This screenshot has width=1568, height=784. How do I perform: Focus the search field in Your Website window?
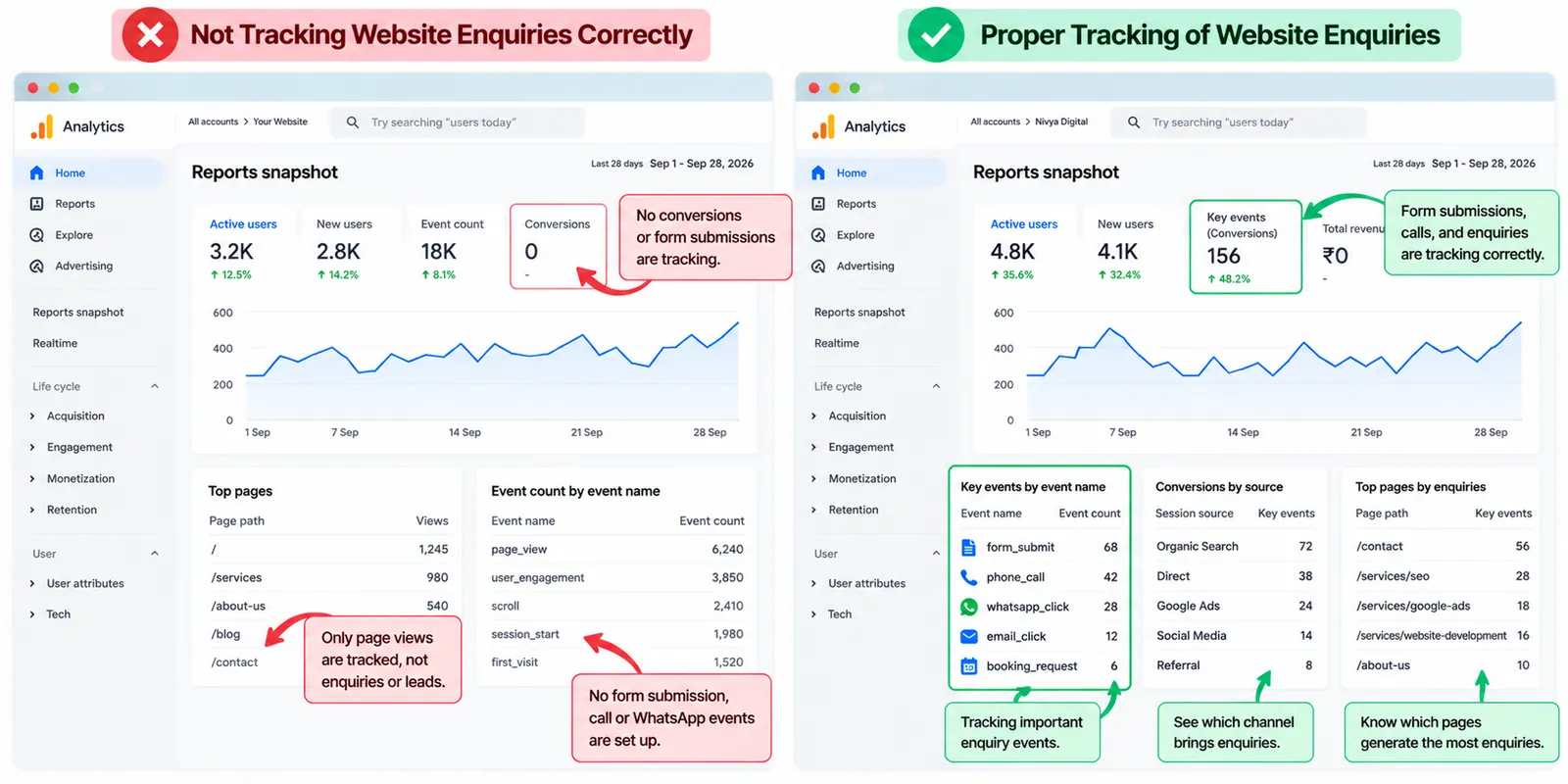458,122
